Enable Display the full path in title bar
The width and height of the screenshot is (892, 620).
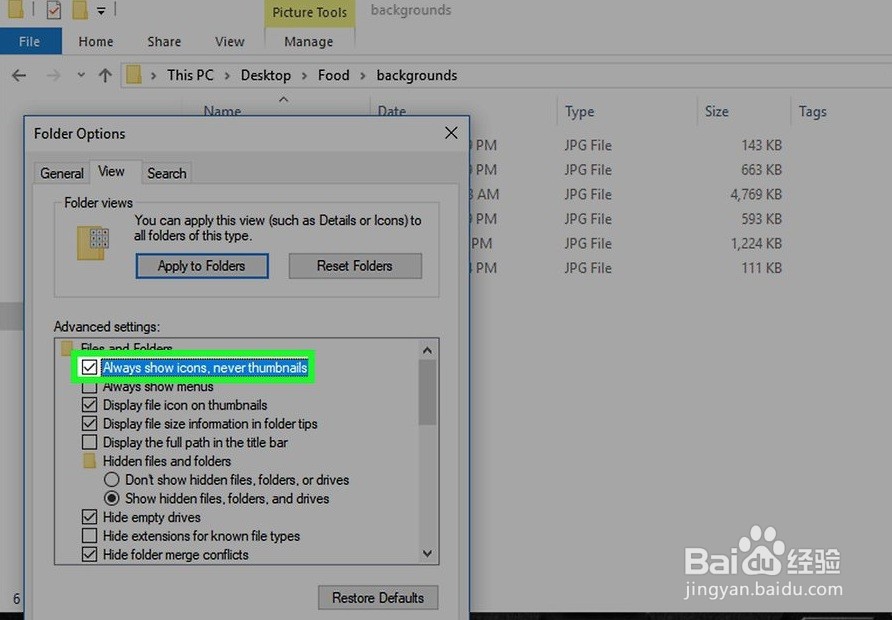tap(89, 443)
